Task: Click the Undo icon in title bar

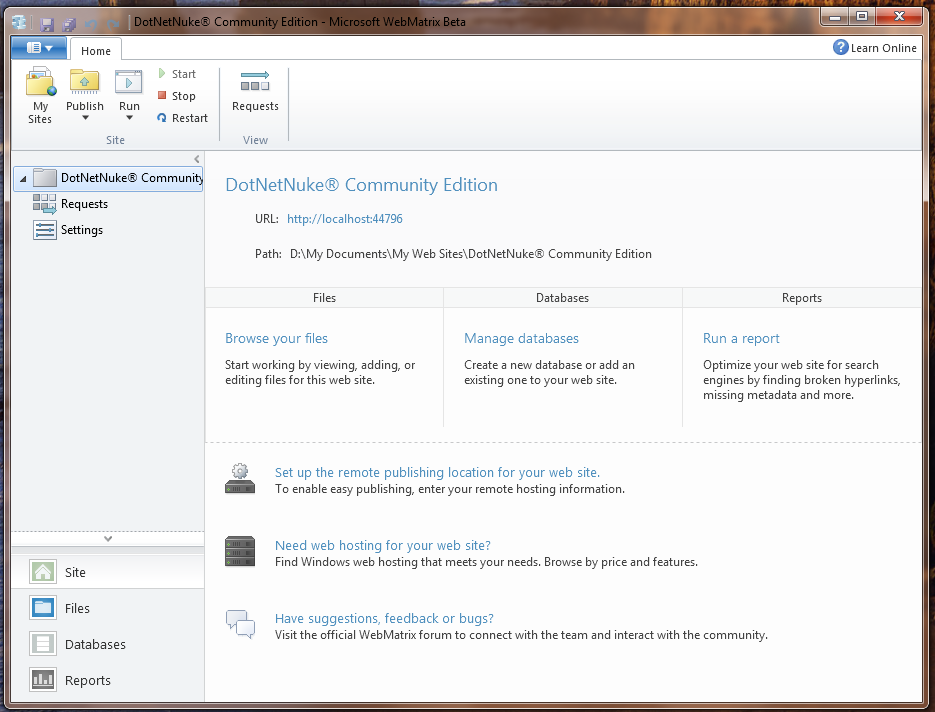Action: (x=91, y=24)
